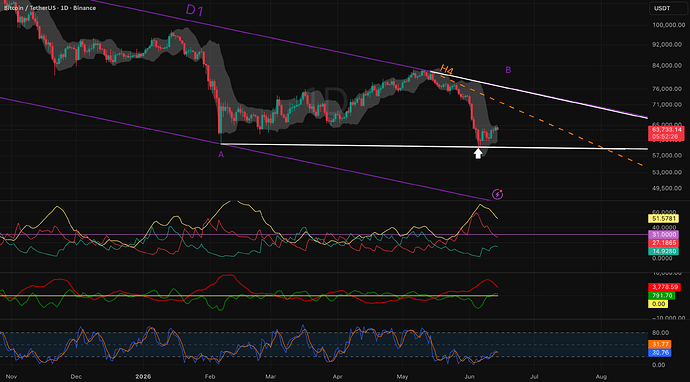This screenshot has width=690, height=382.
Task: Click the 71,000.00 price axis label
Action: (x=668, y=104)
